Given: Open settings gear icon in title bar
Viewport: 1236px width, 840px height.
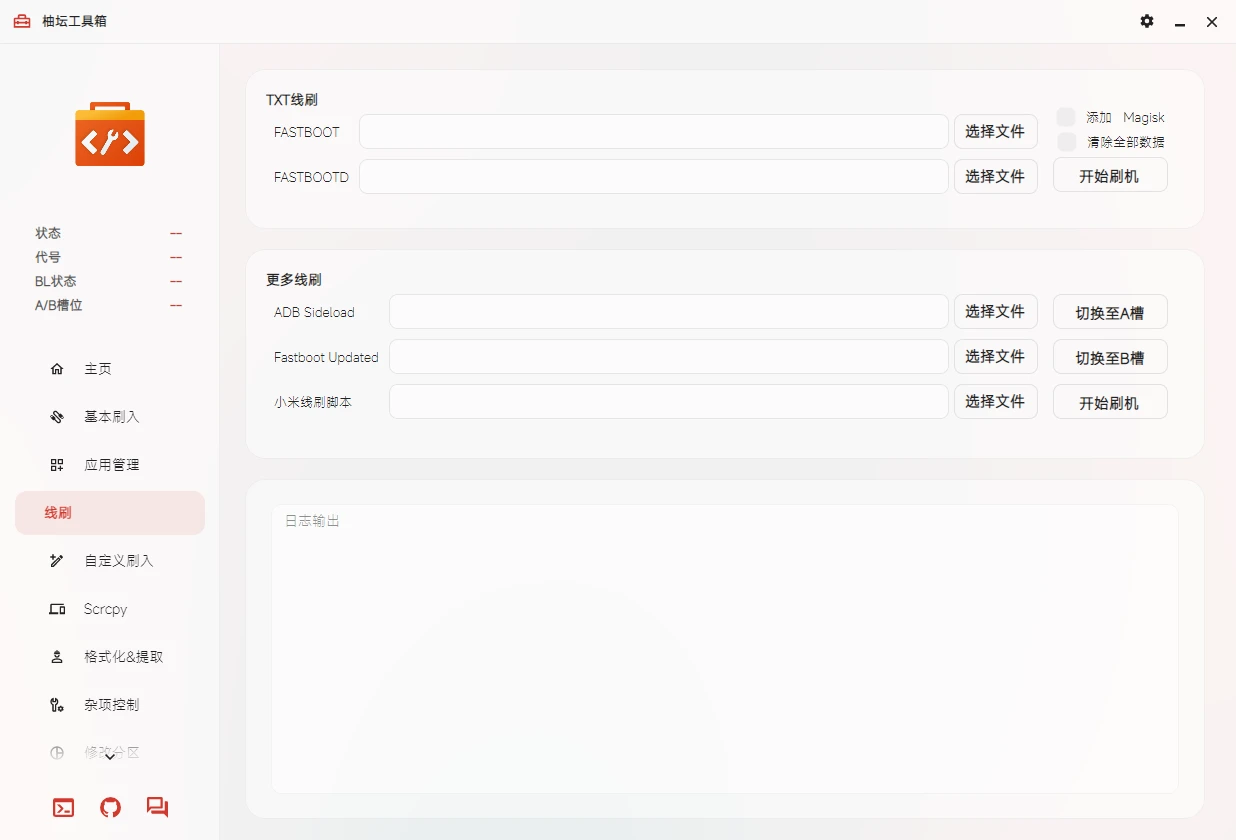Looking at the screenshot, I should (1147, 21).
